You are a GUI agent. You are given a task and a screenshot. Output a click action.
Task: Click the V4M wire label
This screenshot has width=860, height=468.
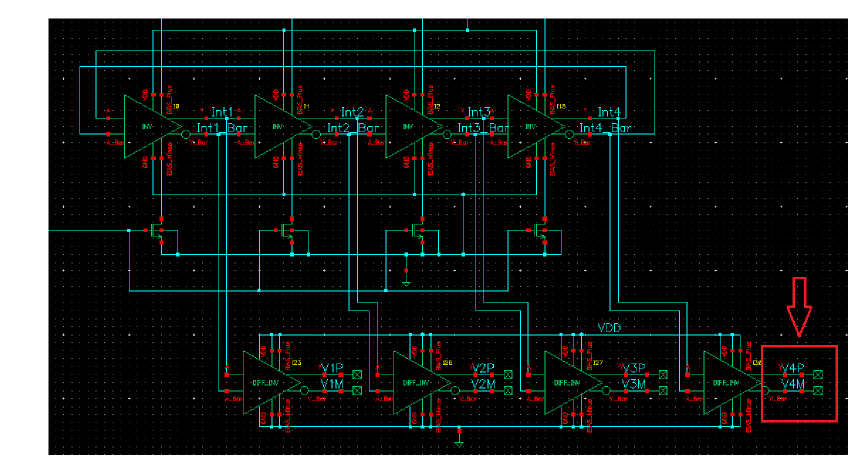(793, 384)
